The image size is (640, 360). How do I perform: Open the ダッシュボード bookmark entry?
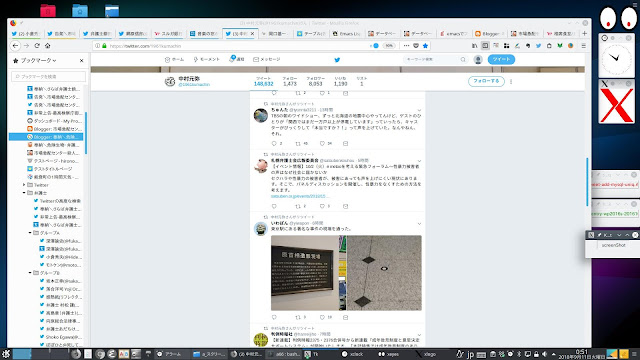[54, 121]
